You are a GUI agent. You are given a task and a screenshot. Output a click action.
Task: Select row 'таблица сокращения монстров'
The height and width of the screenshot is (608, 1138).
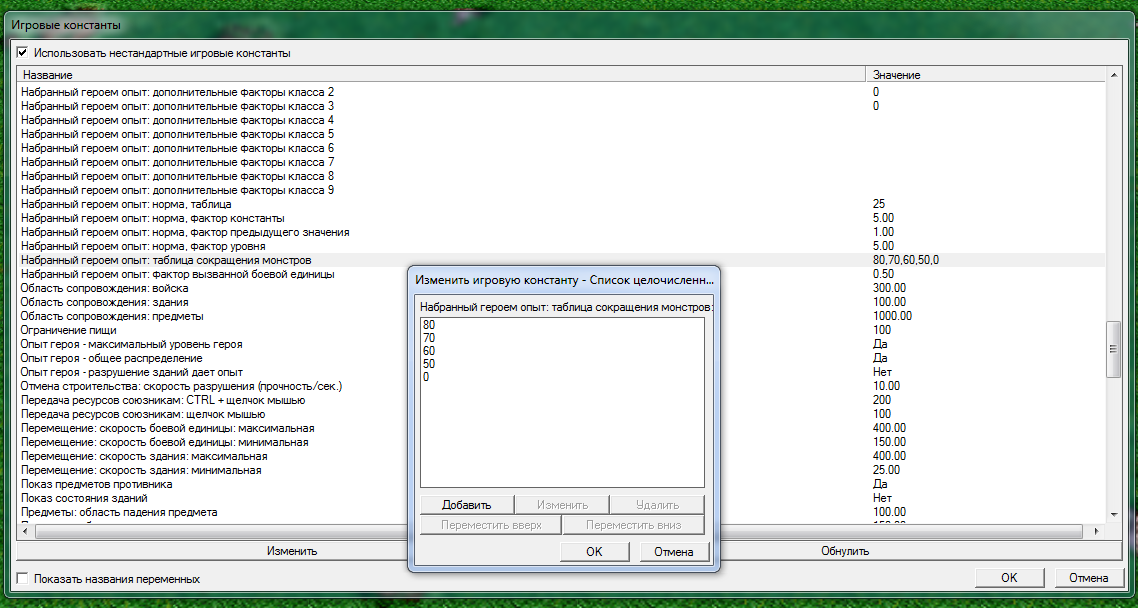[x=561, y=260]
